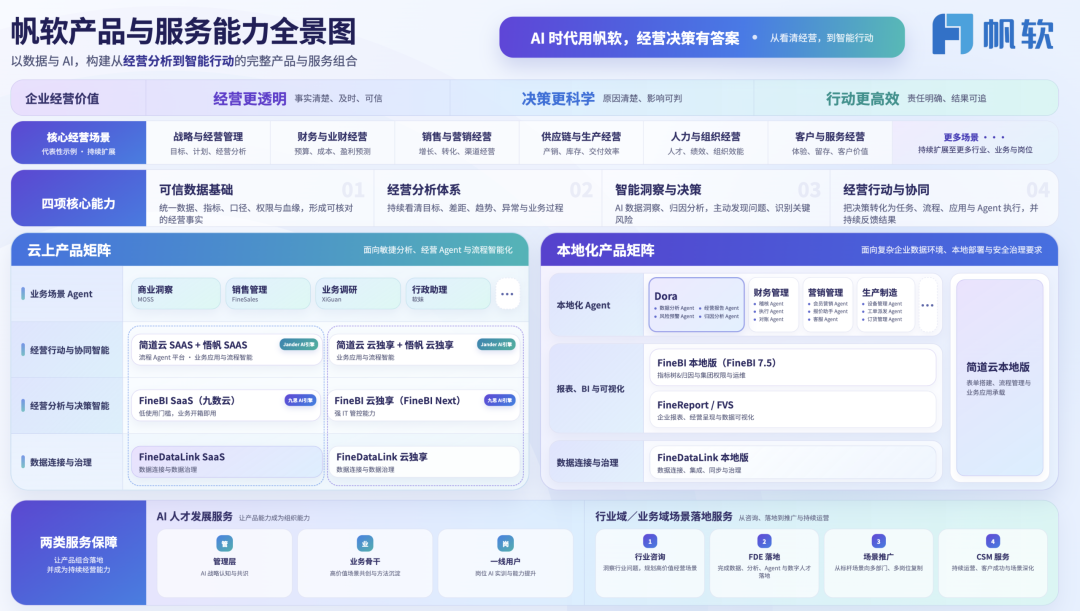
Task: Choose the FineDataLink 本地版 card
Action: click(792, 462)
